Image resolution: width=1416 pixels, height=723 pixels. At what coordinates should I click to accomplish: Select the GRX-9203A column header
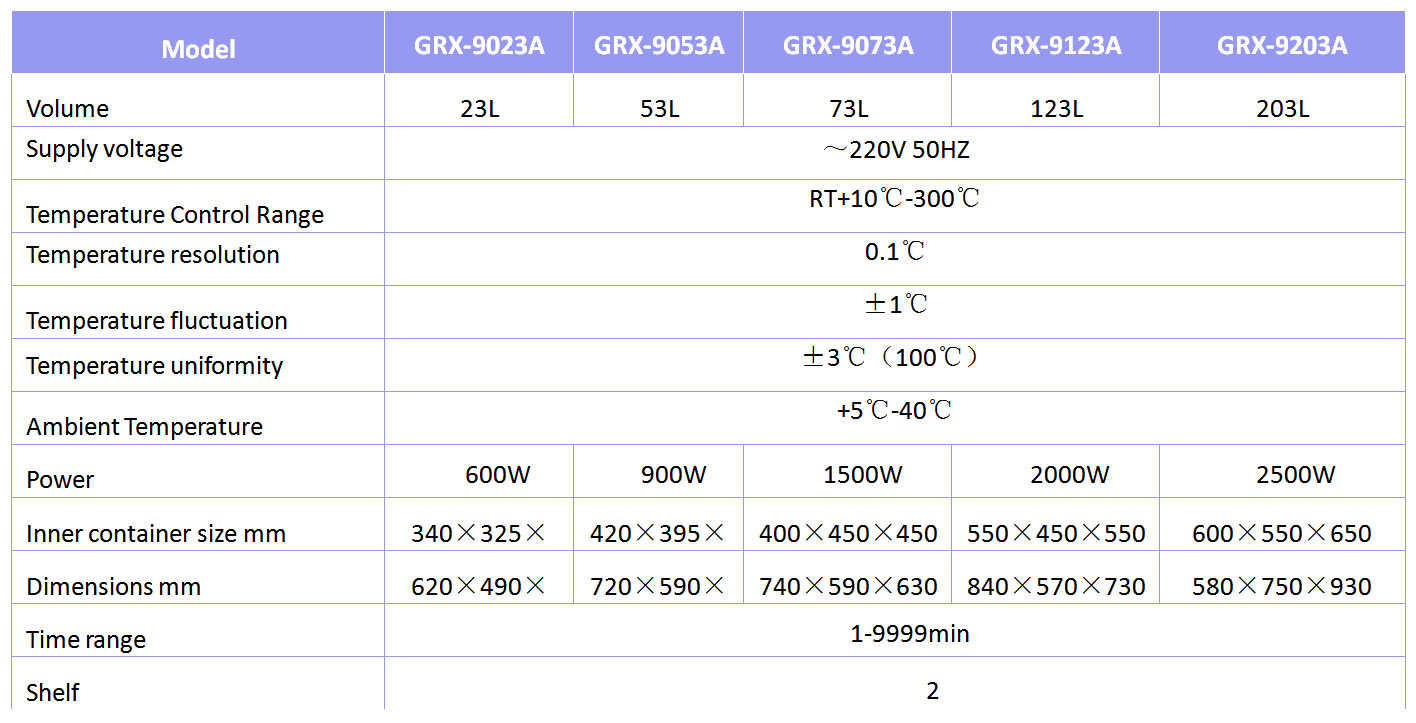pyautogui.click(x=1282, y=45)
